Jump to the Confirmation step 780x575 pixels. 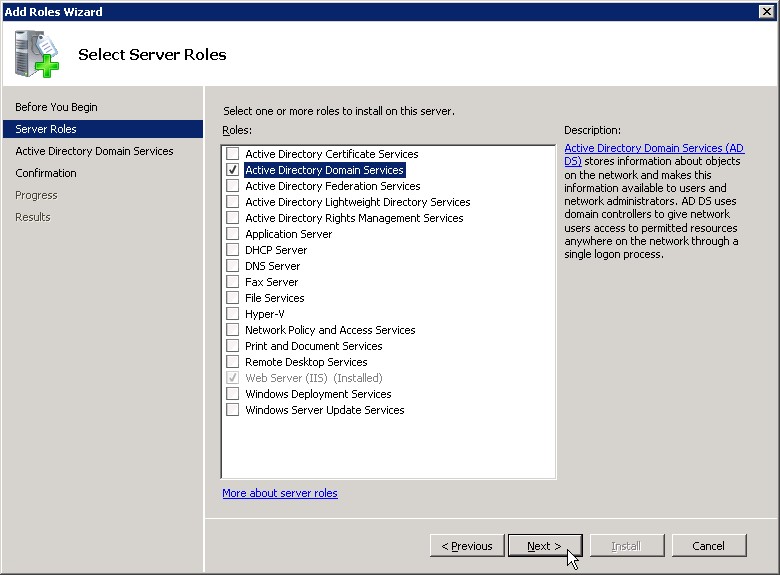46,173
